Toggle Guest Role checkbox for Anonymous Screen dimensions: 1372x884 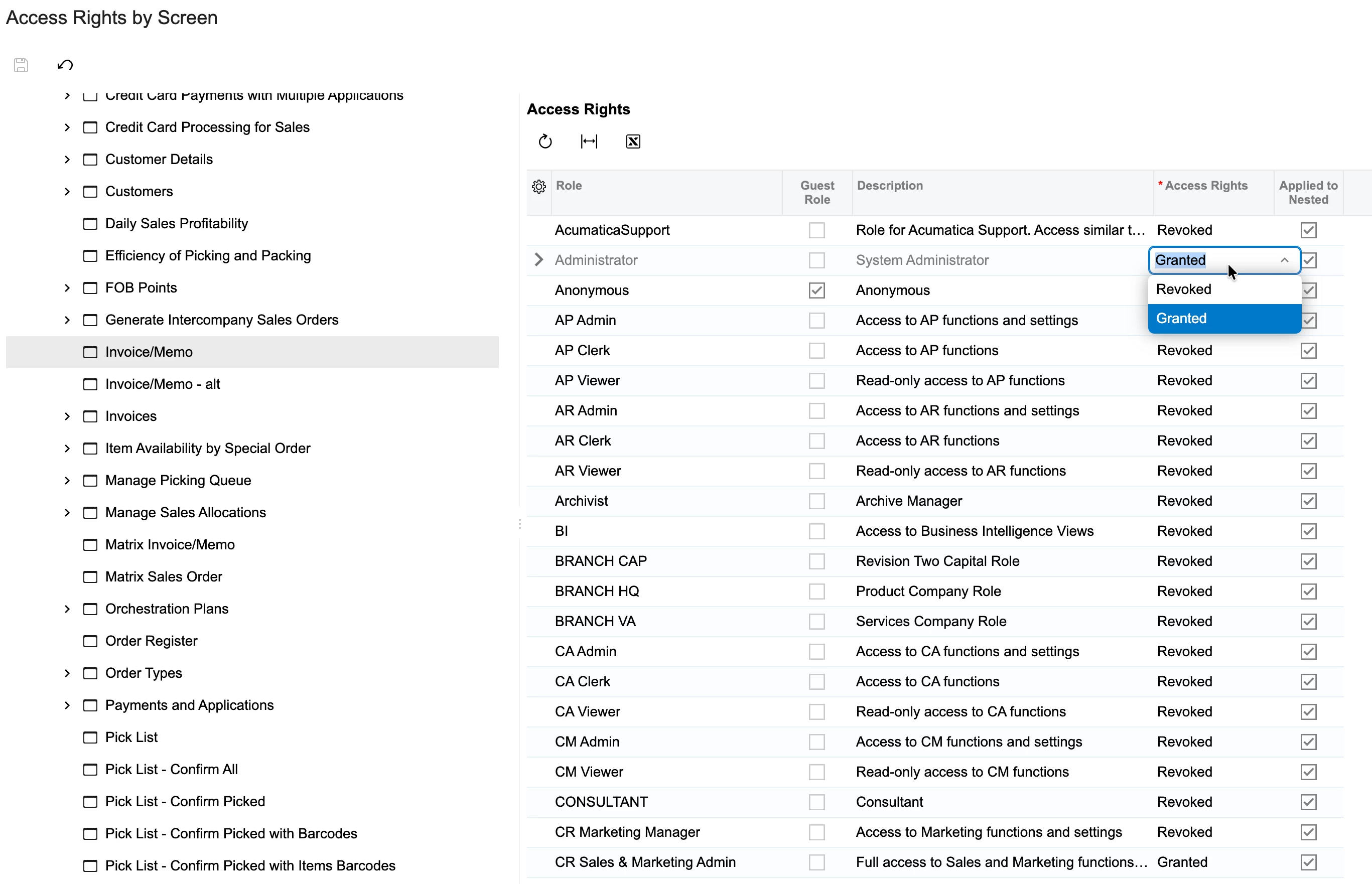pyautogui.click(x=816, y=290)
